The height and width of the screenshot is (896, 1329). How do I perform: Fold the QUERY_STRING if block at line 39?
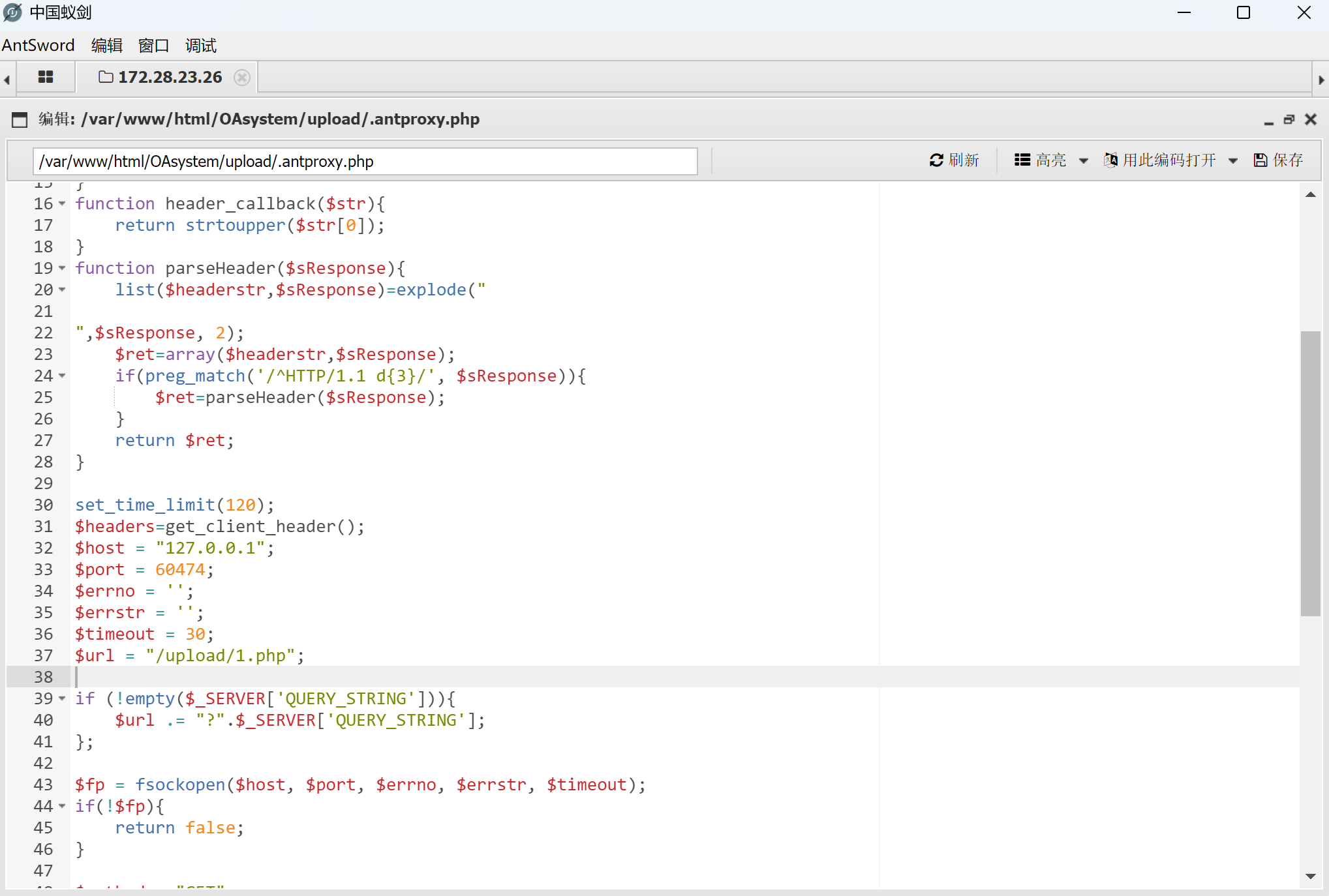[62, 699]
